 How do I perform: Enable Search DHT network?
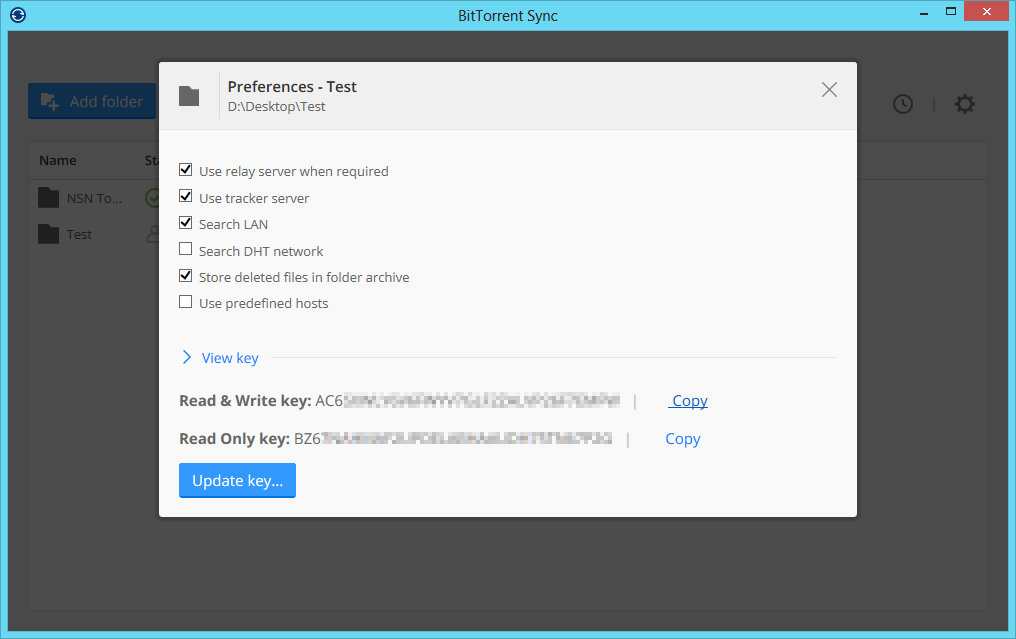185,250
